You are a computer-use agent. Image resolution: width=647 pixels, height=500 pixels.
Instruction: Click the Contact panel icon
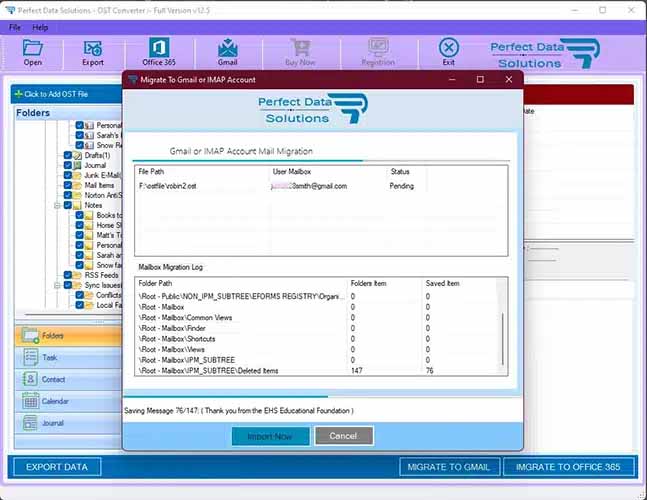pos(31,379)
